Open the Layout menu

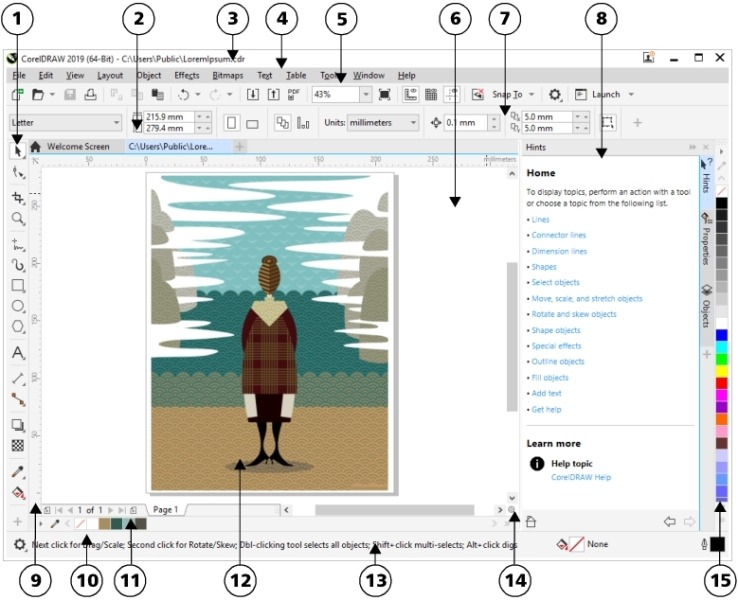point(110,75)
